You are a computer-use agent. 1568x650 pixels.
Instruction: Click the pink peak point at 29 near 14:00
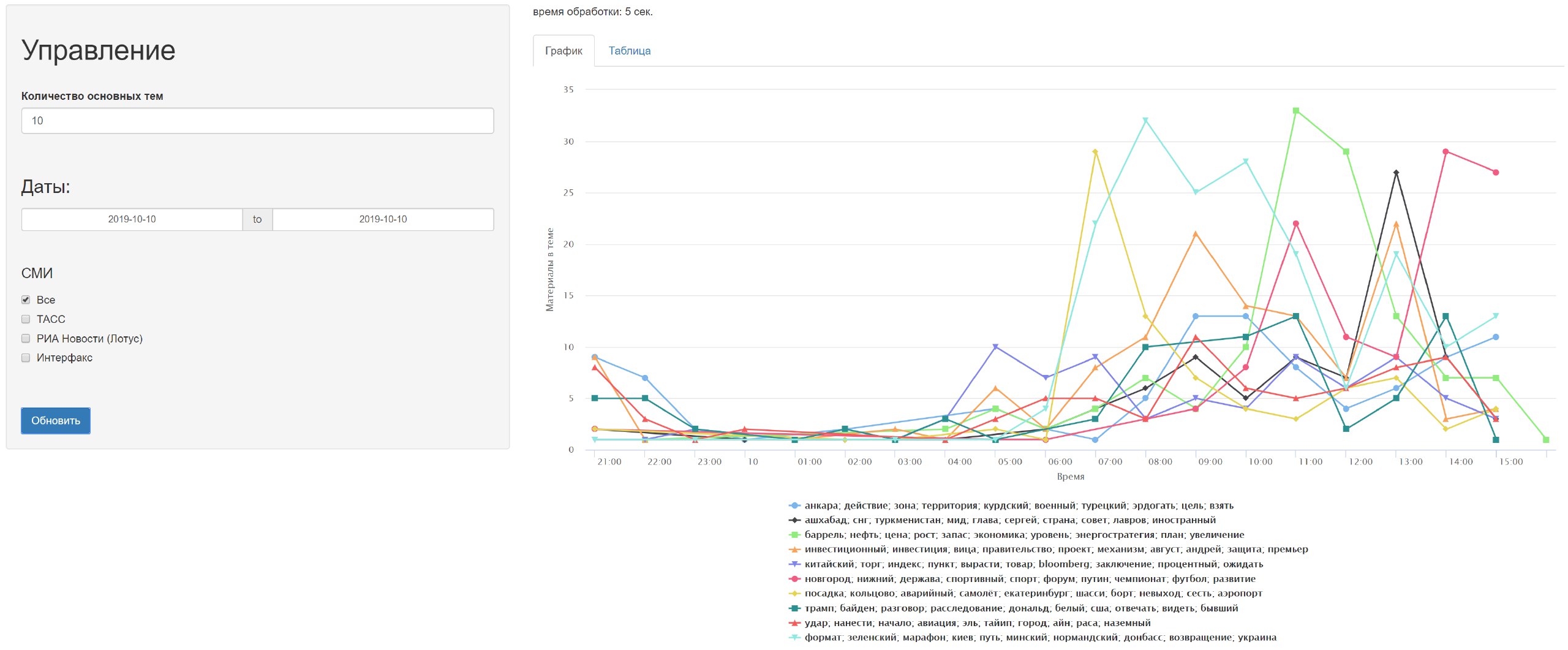tap(1446, 152)
